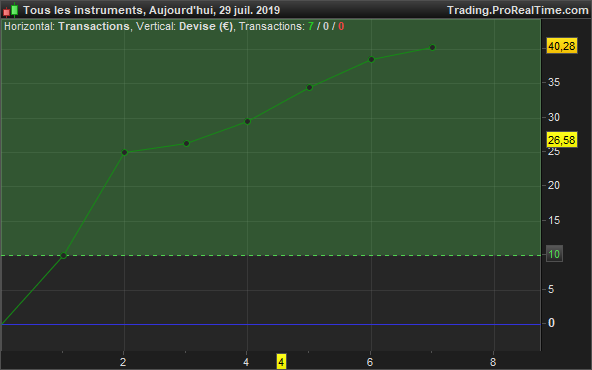Select the vertical axis 'Devise (€)' setting
This screenshot has width=592, height=370.
[x=206, y=26]
